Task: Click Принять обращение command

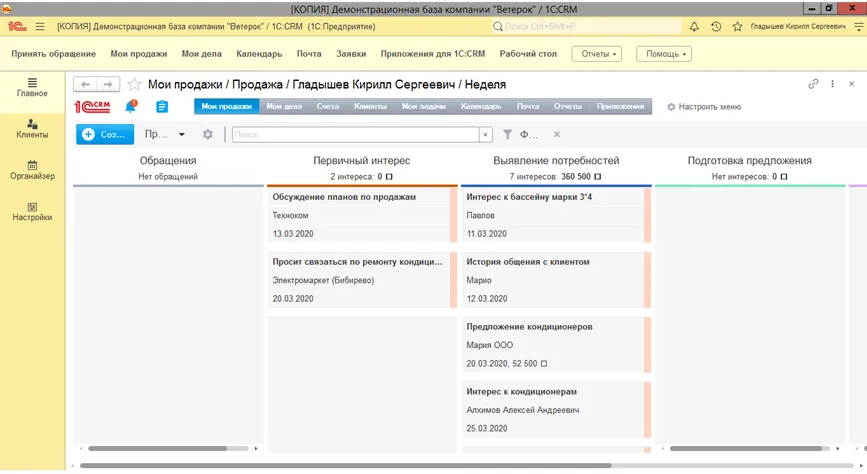Action: coord(54,54)
